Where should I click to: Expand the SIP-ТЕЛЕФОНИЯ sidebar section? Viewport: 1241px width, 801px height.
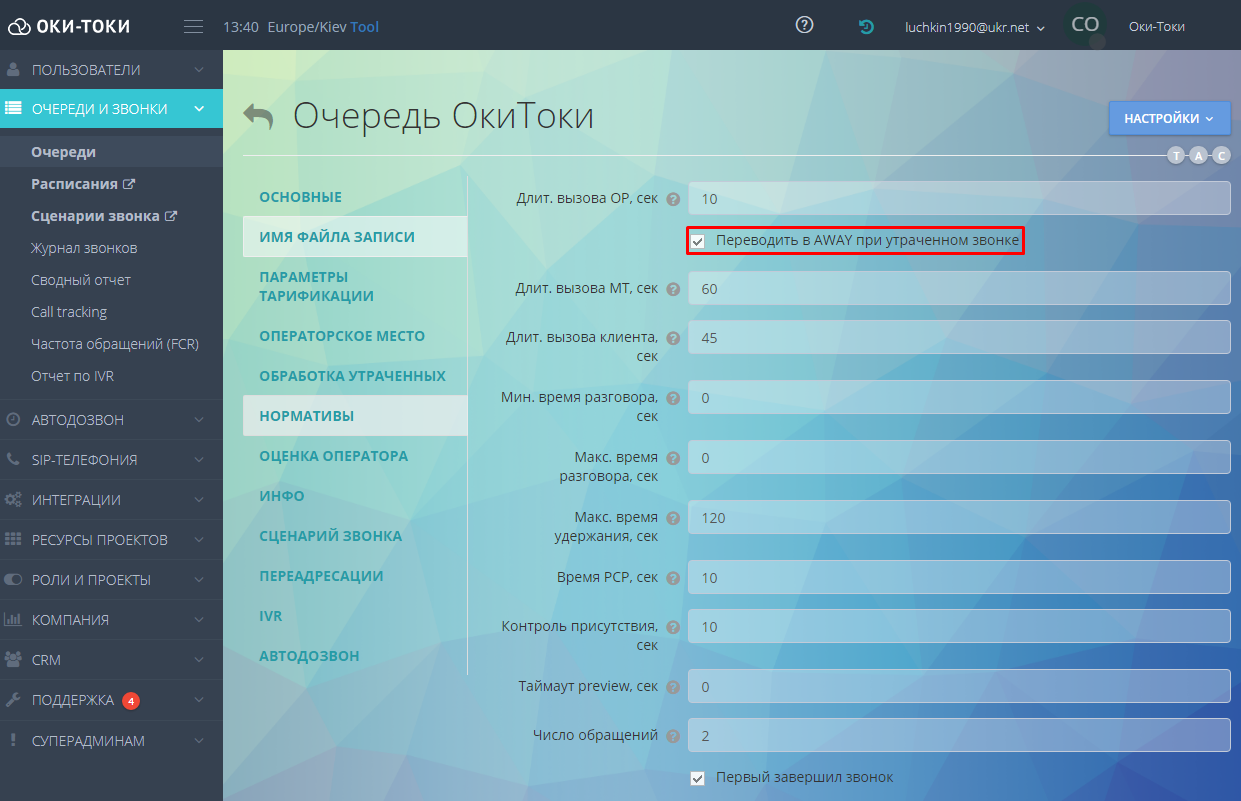(x=110, y=460)
